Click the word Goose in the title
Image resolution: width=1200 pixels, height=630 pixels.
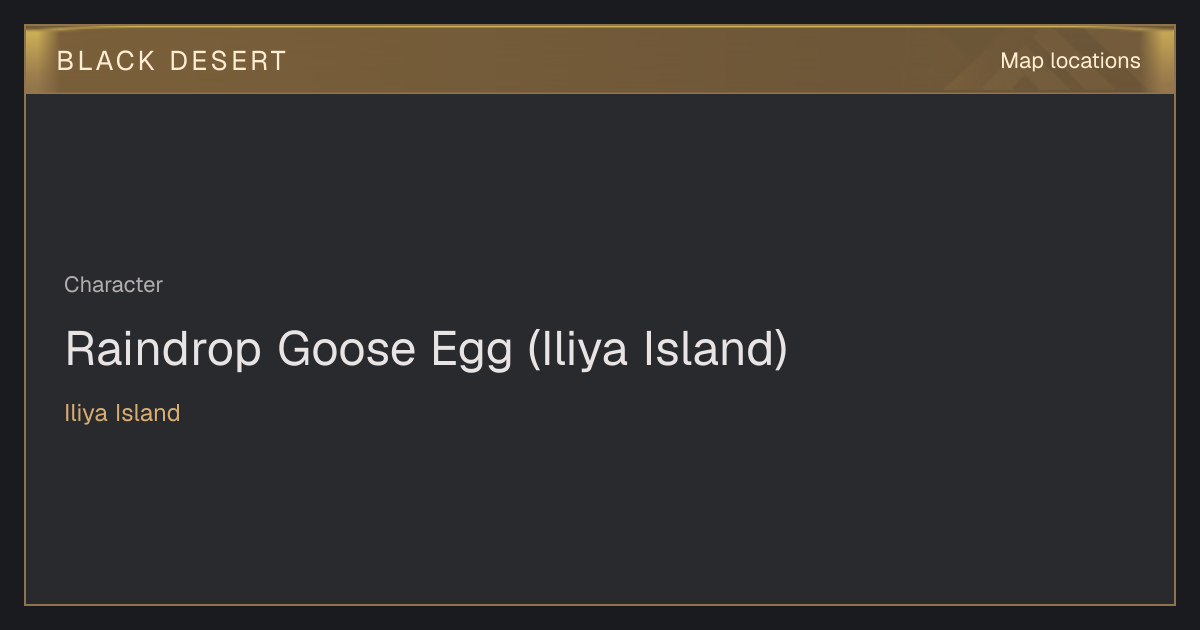coord(347,349)
